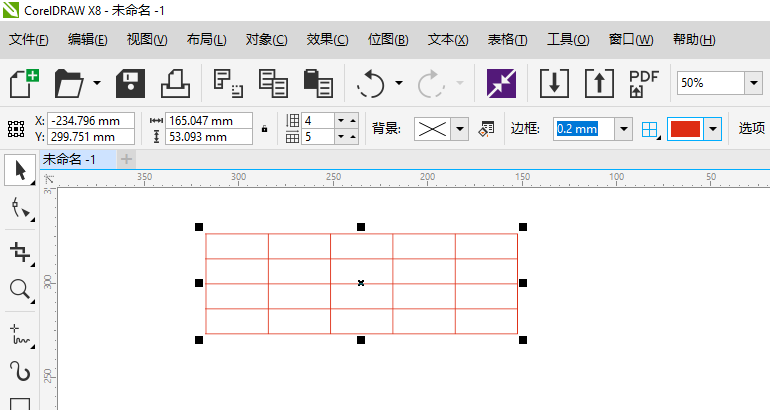Activate the Zoom magnifier tool
The width and height of the screenshot is (770, 410).
(x=19, y=290)
